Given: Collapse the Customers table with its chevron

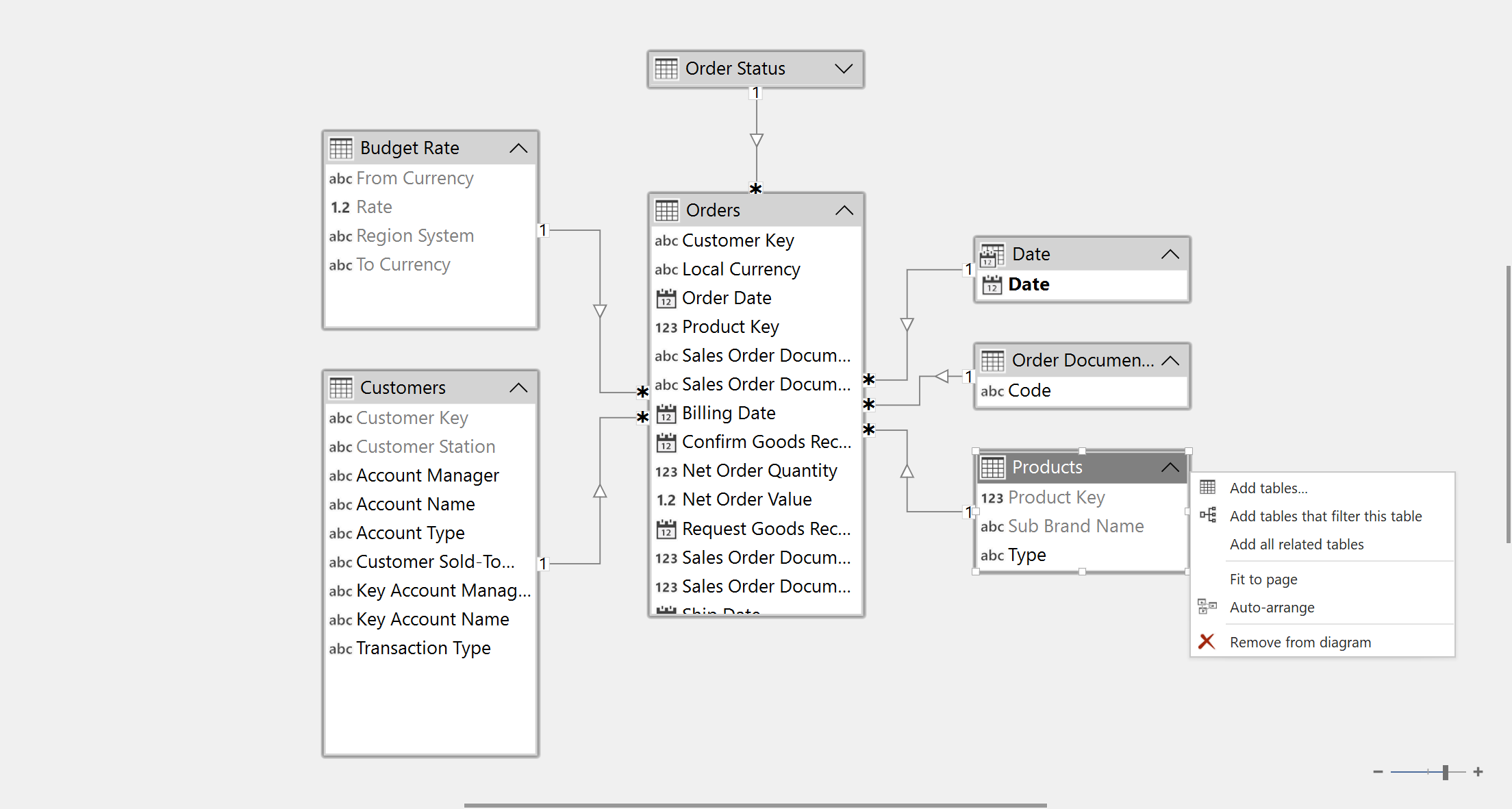Looking at the screenshot, I should pyautogui.click(x=518, y=387).
